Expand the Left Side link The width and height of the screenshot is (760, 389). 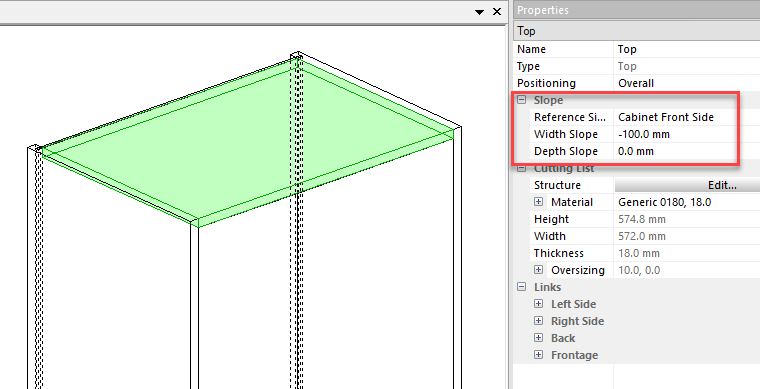pos(538,304)
